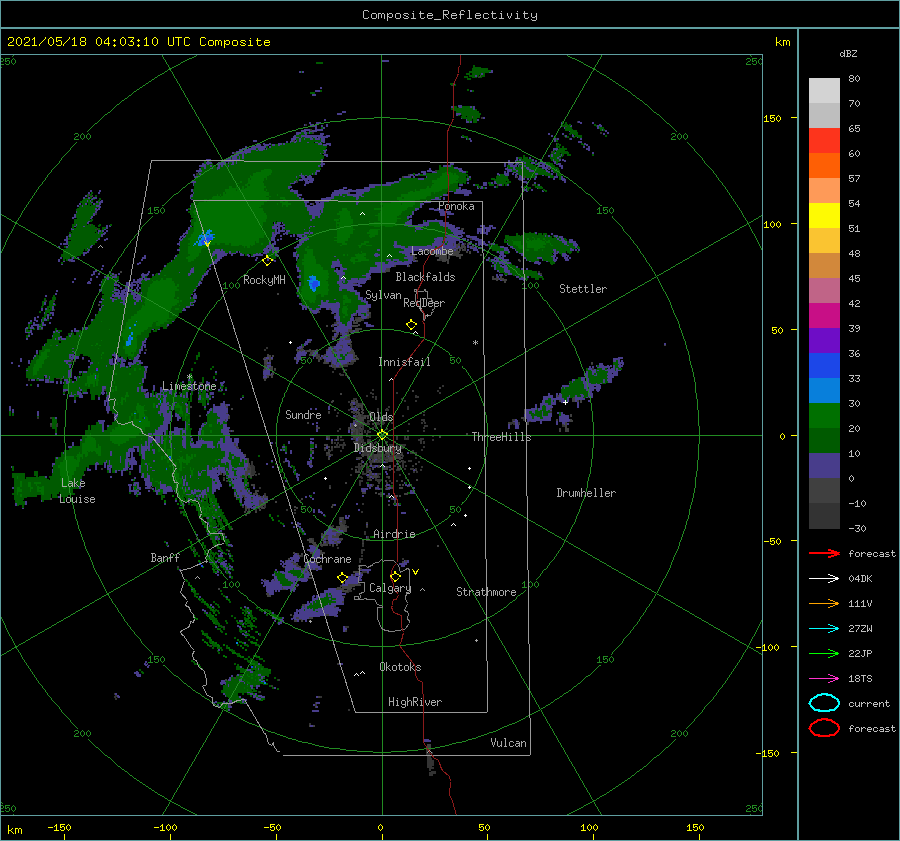This screenshot has height=841, width=900.
Task: Click the 20 dBZ green color swatch
Action: 824,416
